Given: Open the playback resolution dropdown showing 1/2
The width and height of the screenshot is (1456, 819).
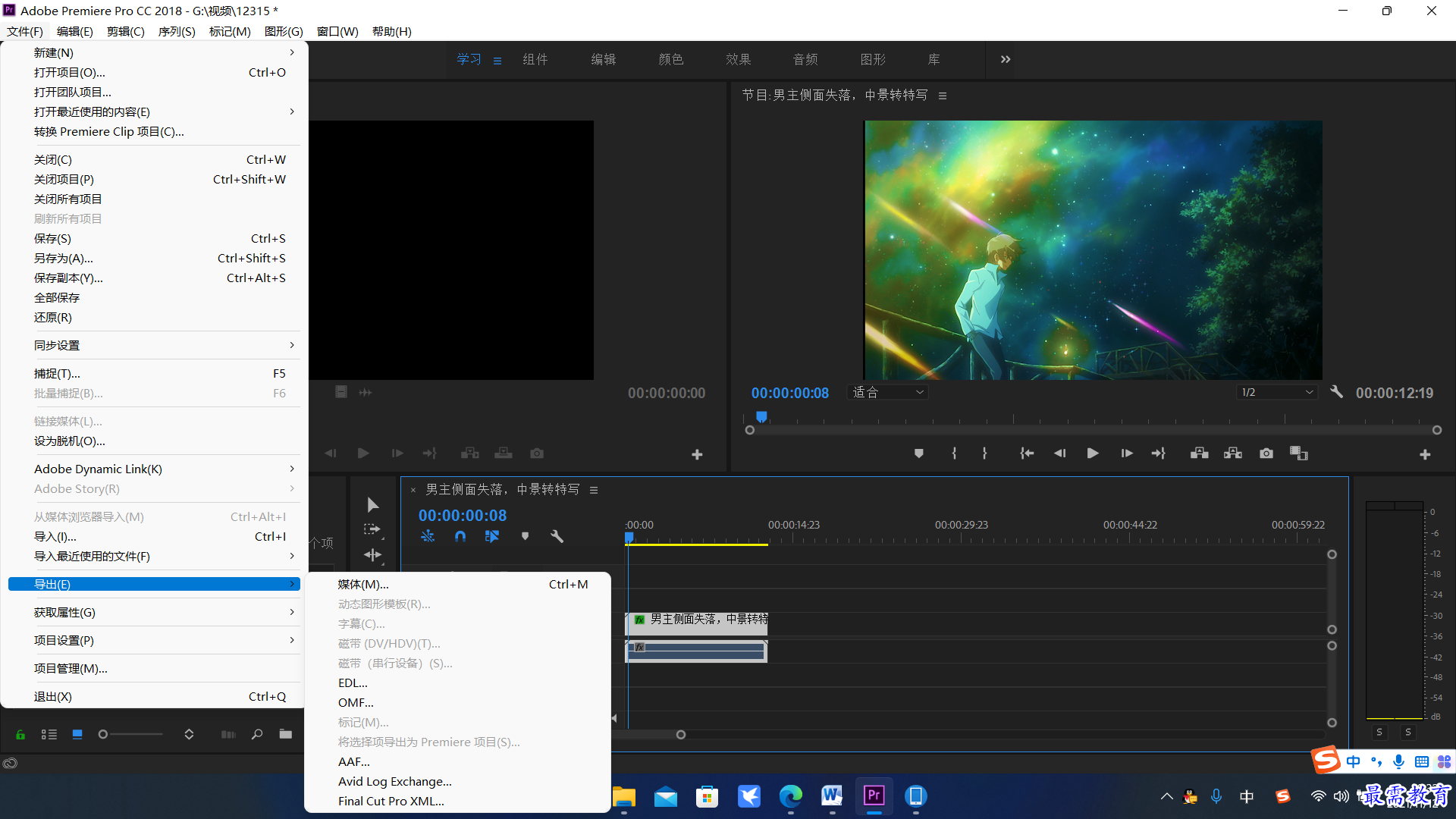Looking at the screenshot, I should [x=1277, y=392].
